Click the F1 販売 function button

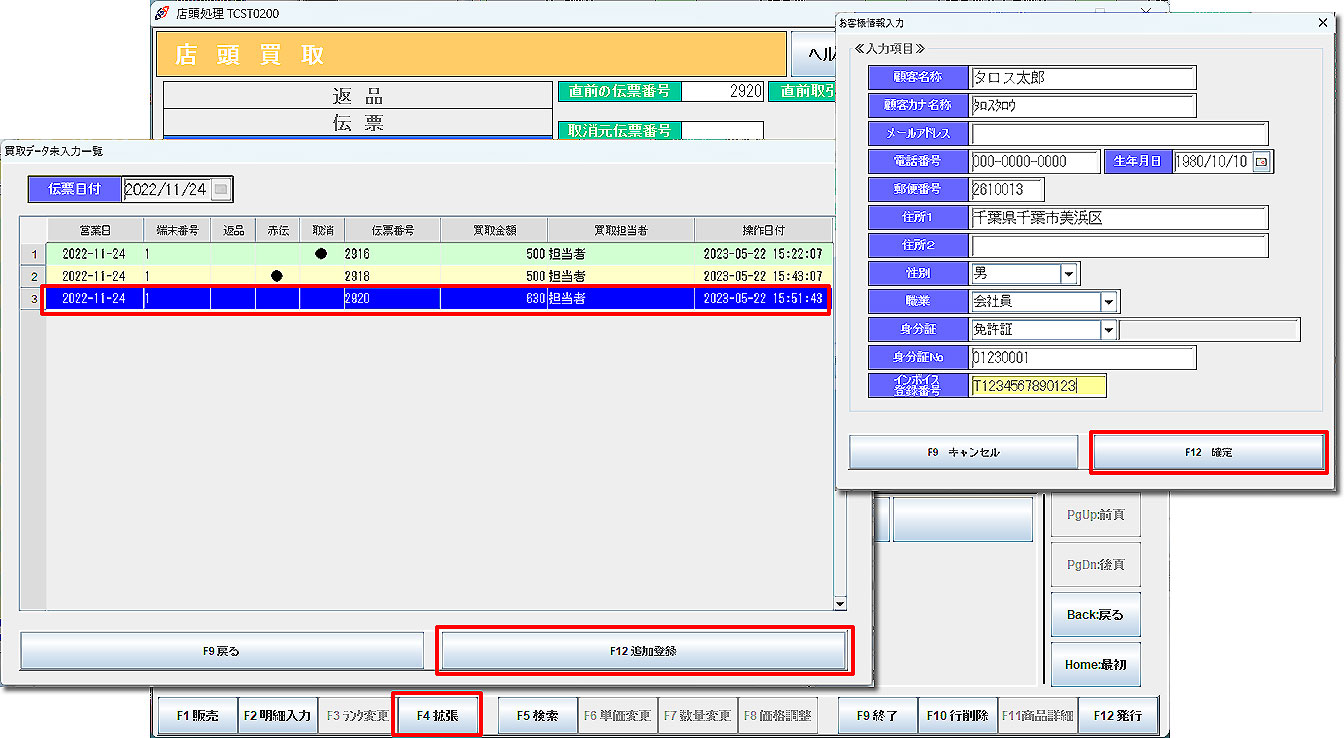coord(197,715)
